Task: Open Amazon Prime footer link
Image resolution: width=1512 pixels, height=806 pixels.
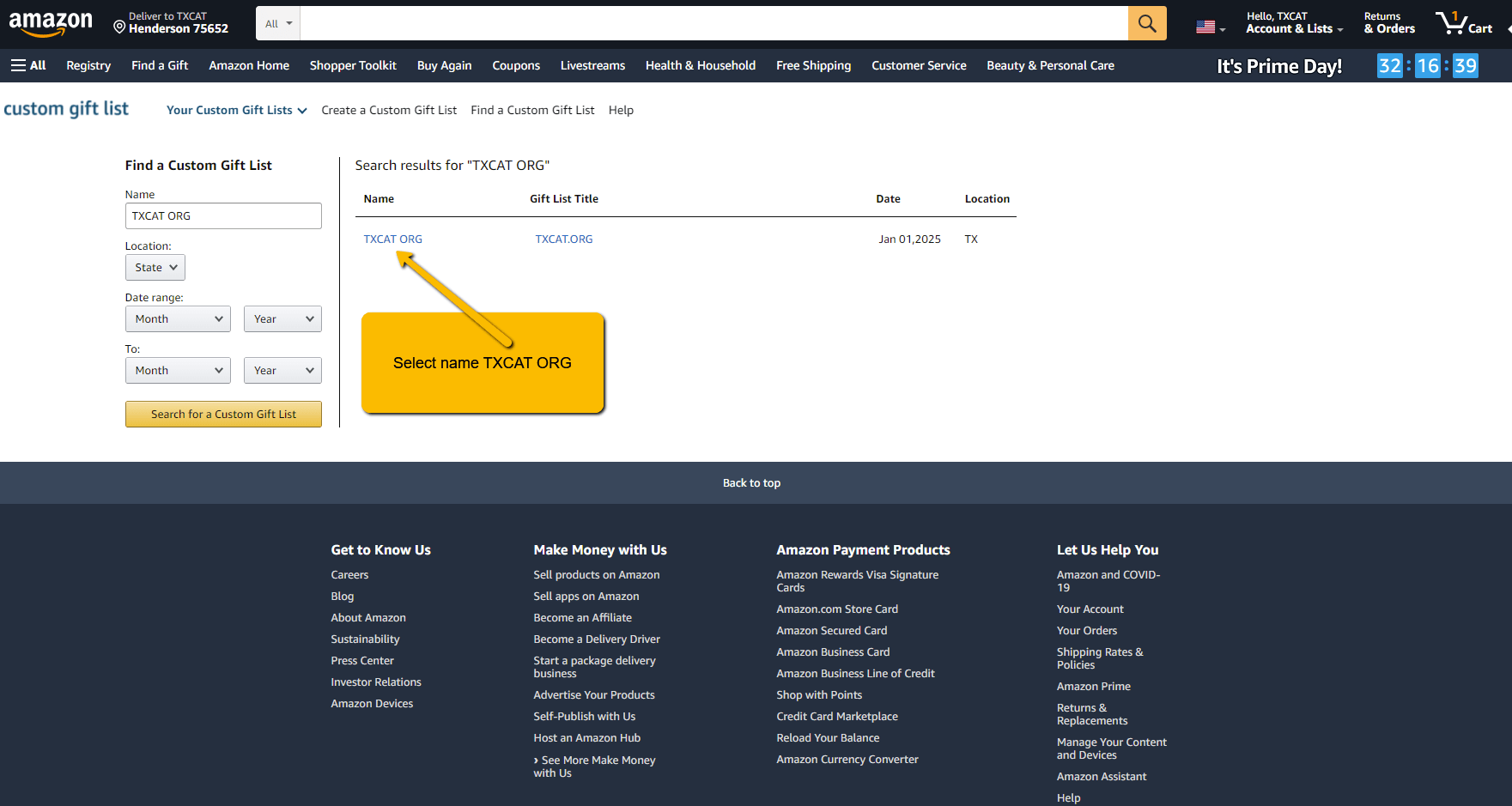Action: point(1094,687)
